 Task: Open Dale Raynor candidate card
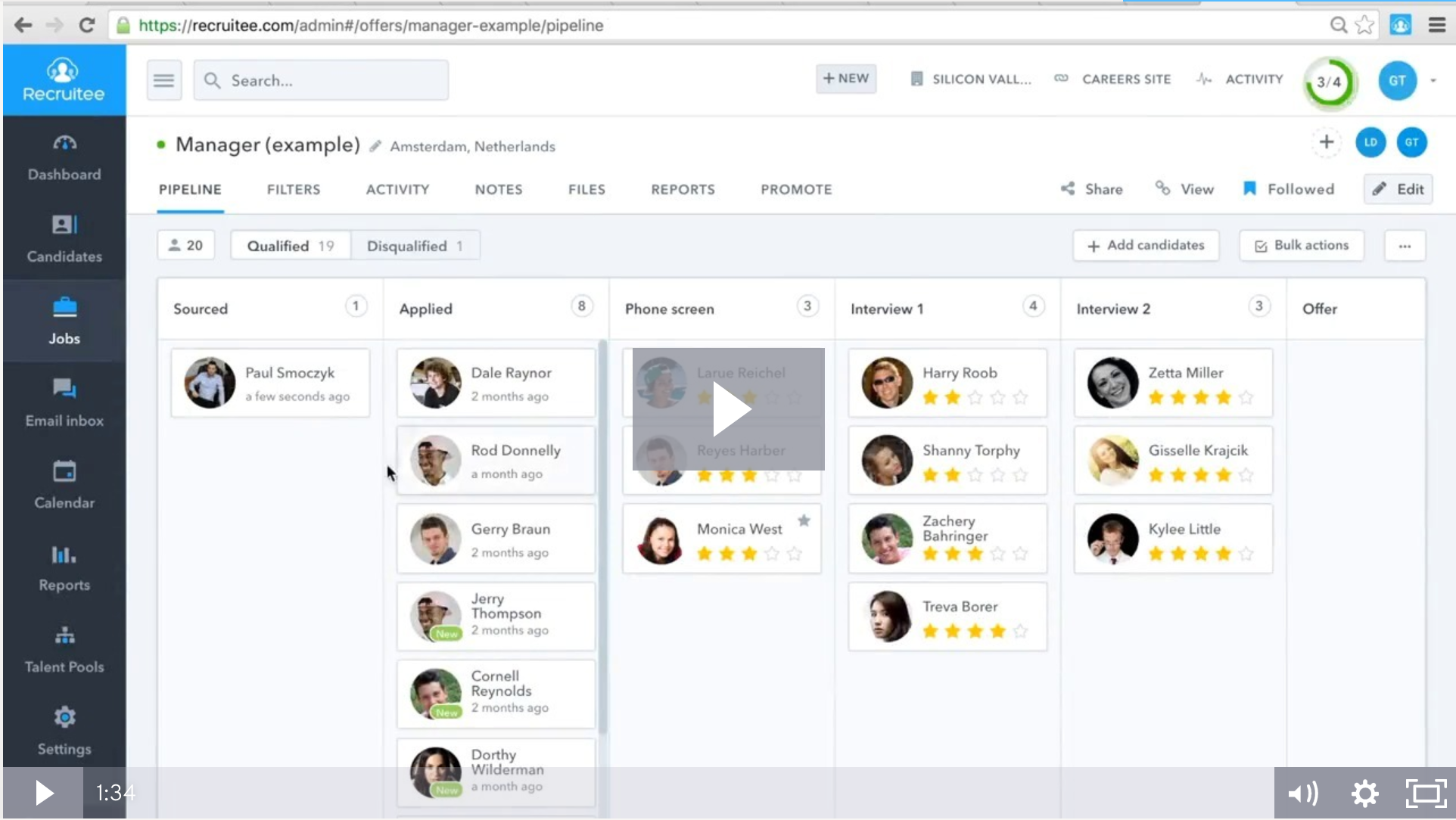(x=496, y=383)
